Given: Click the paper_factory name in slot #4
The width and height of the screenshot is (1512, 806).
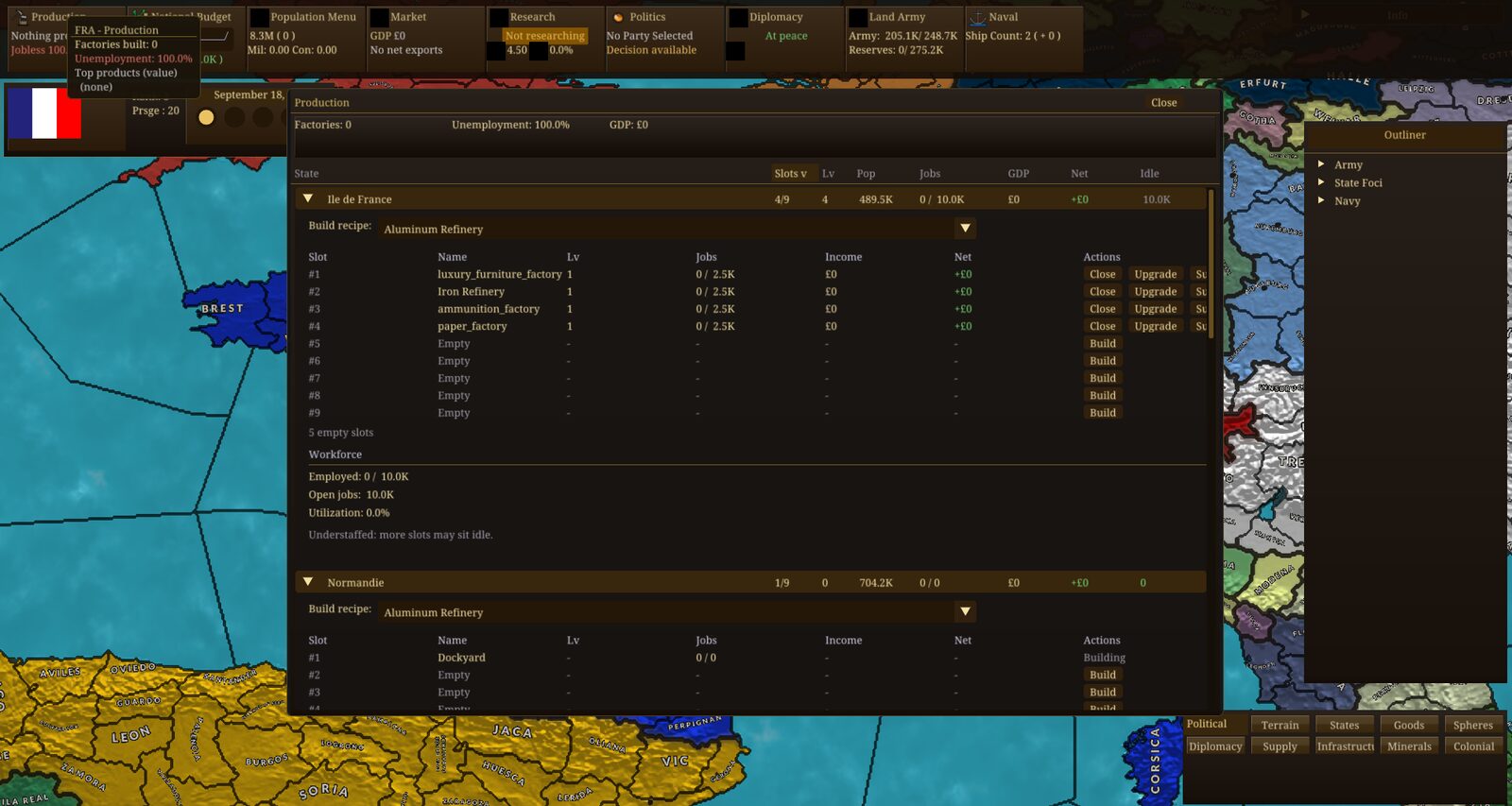Looking at the screenshot, I should click(x=472, y=326).
